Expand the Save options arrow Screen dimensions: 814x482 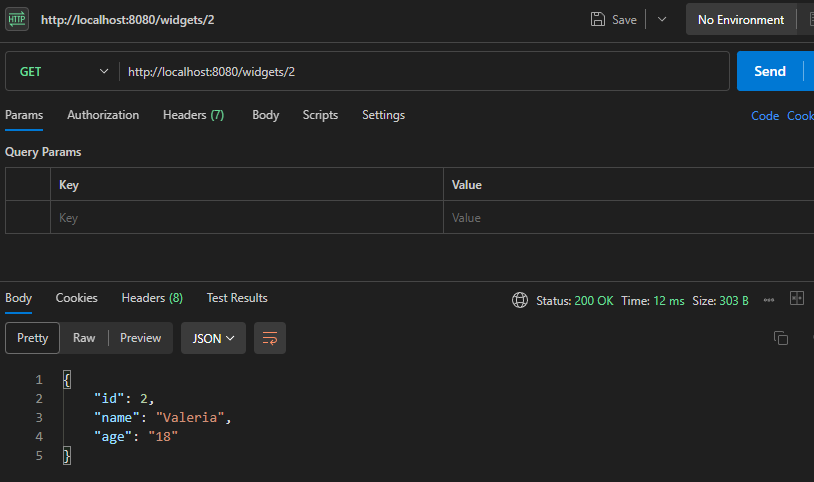661,20
